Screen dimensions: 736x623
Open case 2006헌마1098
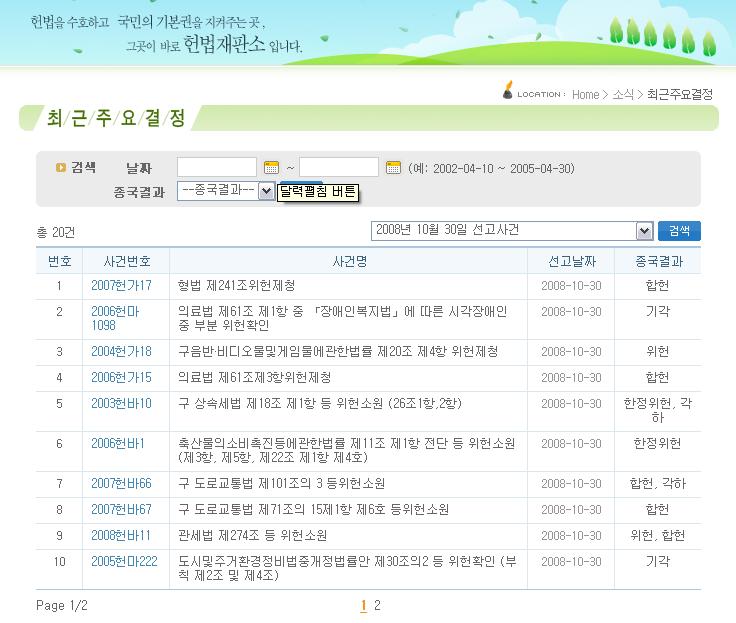(115, 318)
